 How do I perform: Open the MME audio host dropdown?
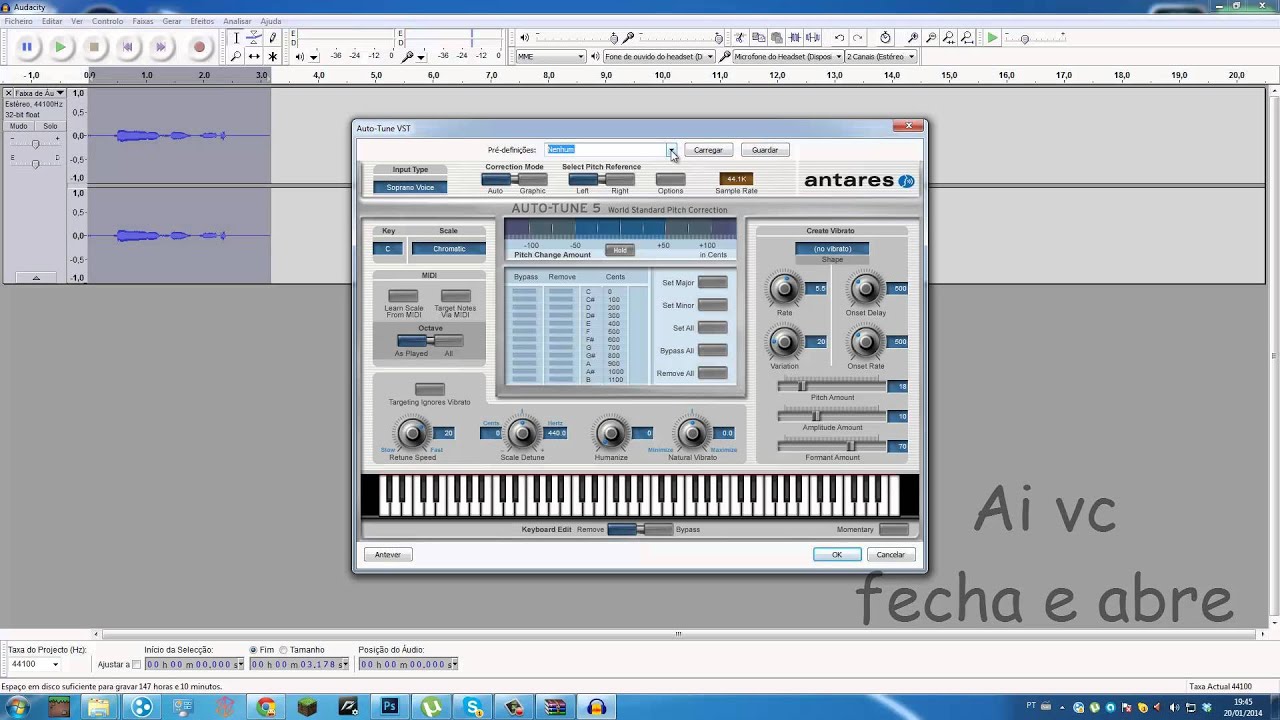click(550, 57)
